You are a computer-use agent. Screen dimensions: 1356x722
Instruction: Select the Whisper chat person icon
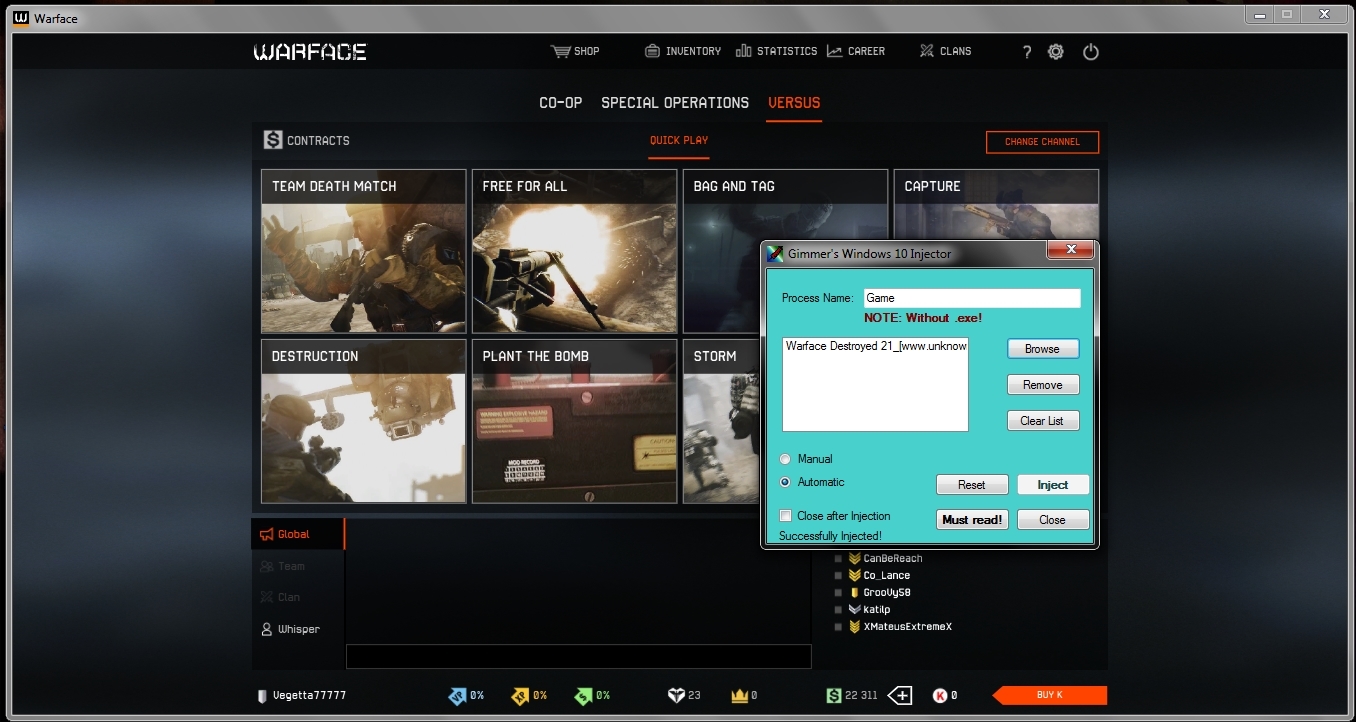tap(267, 629)
